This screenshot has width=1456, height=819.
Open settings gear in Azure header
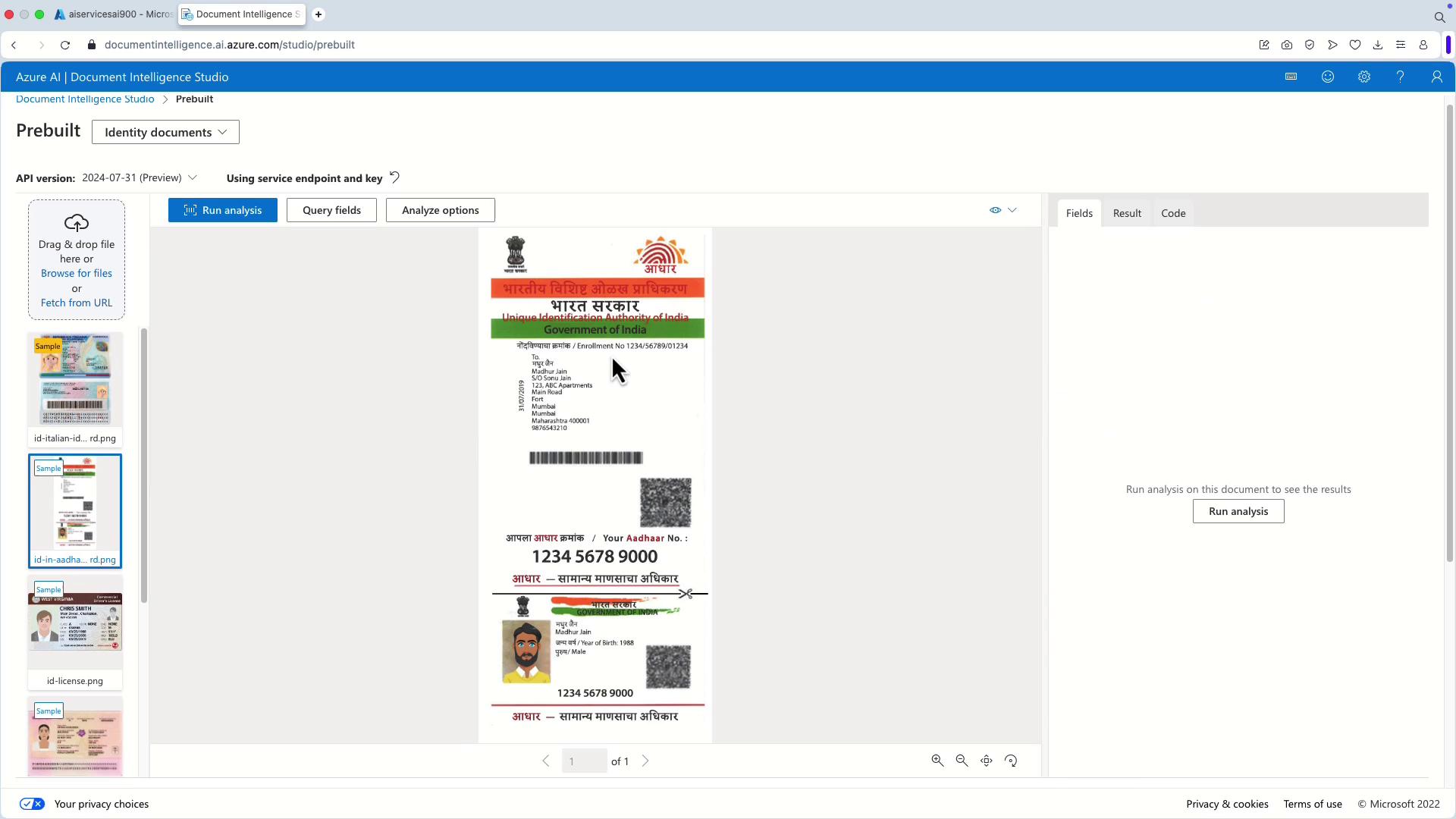(x=1363, y=77)
